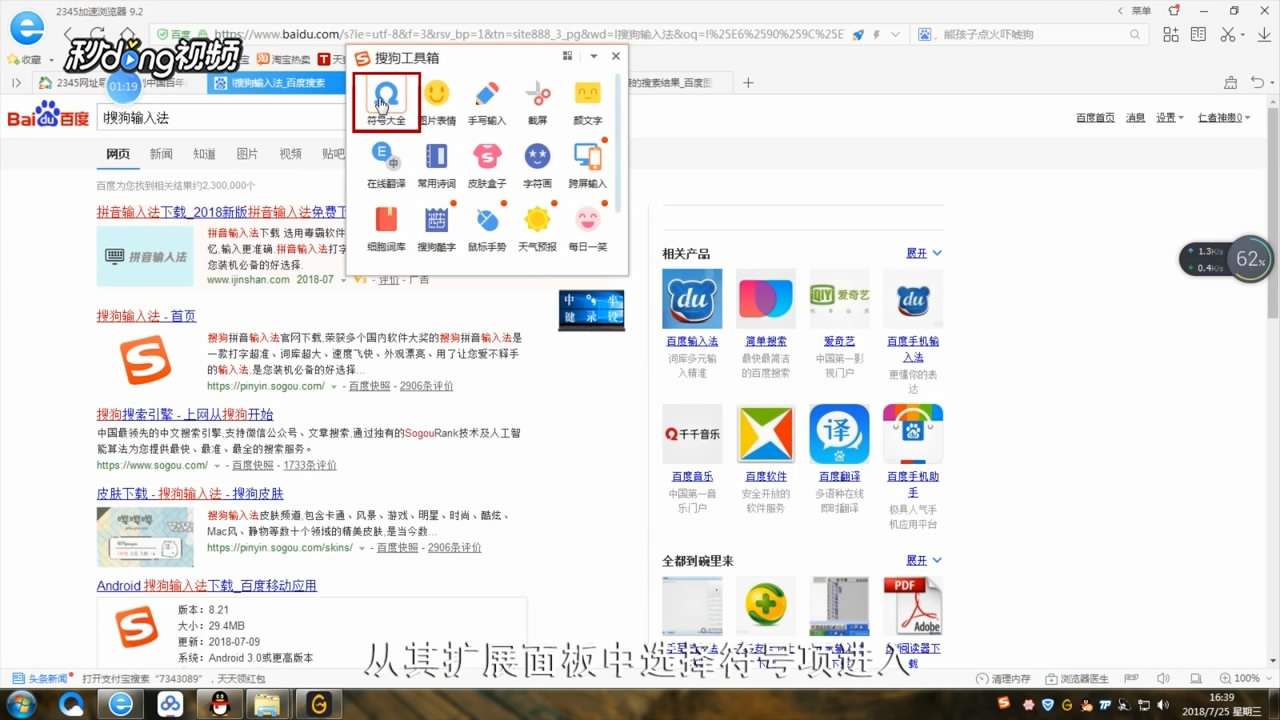This screenshot has width=1280, height=720.
Task: Open 每日一笑 tool
Action: coord(587,229)
